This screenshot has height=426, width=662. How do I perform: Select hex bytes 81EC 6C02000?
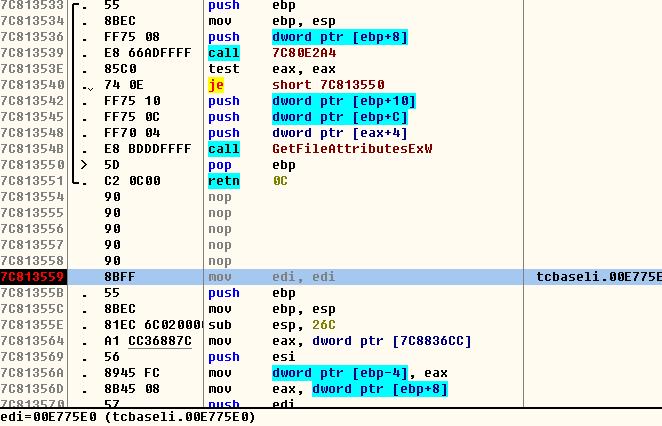pyautogui.click(x=153, y=325)
